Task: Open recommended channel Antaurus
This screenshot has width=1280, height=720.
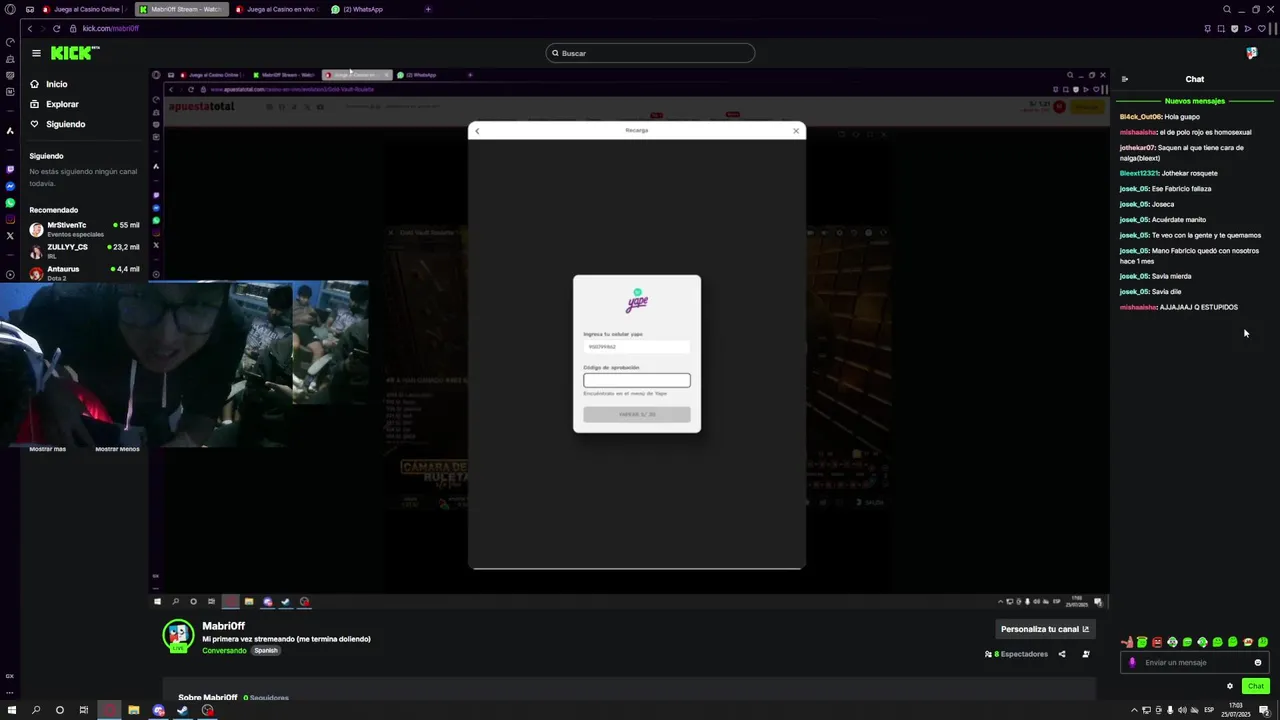Action: [x=85, y=272]
